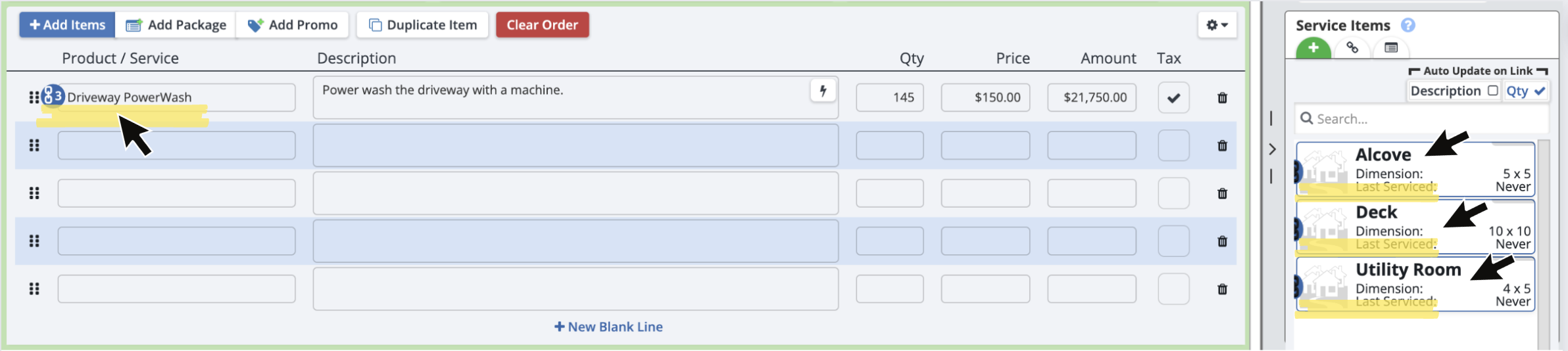Expand the side panel chevron arrow
The height and width of the screenshot is (351, 1568).
1272,149
